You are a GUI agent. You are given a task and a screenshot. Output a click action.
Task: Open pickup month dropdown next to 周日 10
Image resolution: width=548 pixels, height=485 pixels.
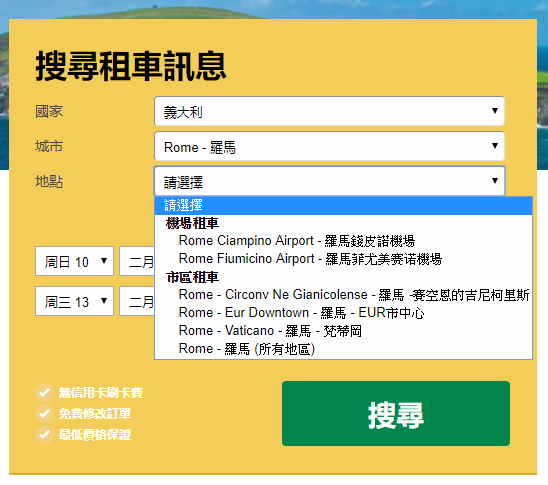pos(137,261)
